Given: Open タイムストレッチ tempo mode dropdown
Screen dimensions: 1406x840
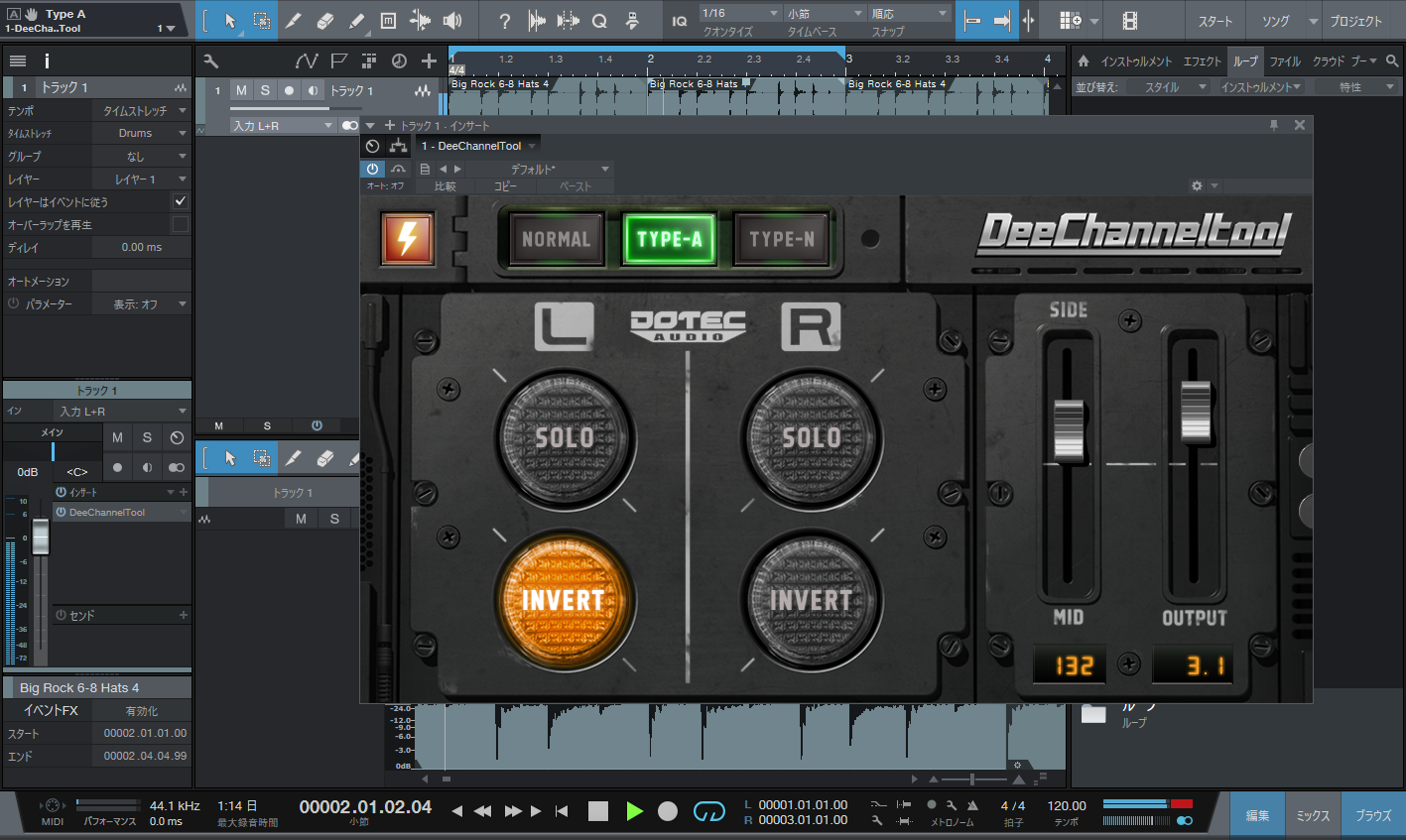Looking at the screenshot, I should [x=142, y=111].
